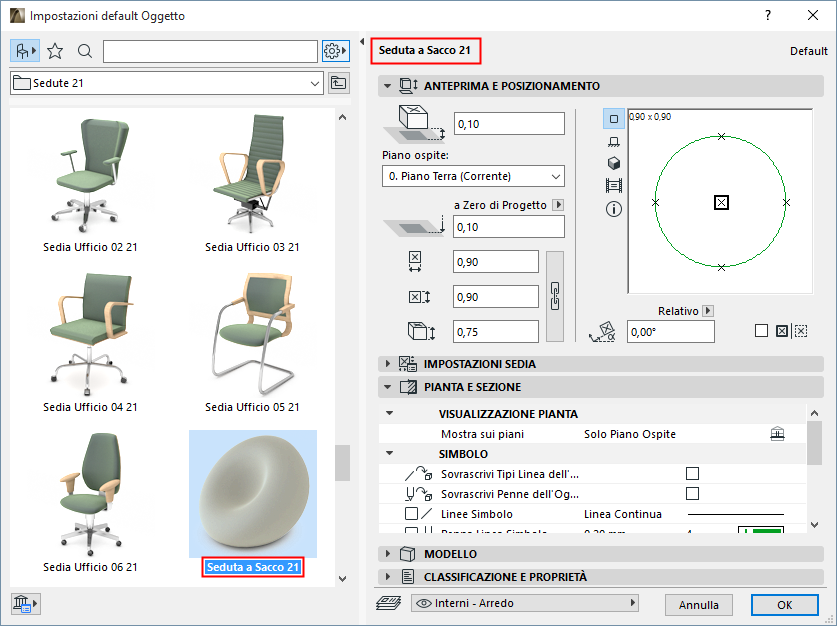This screenshot has width=837, height=626.
Task: Click the Solo Piano Ospite value
Action: point(630,434)
